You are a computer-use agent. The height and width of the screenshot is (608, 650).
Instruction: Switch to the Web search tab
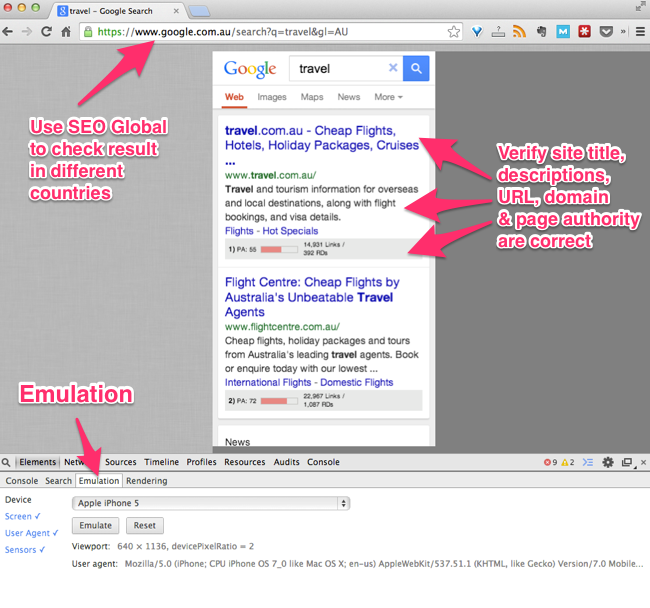click(234, 97)
